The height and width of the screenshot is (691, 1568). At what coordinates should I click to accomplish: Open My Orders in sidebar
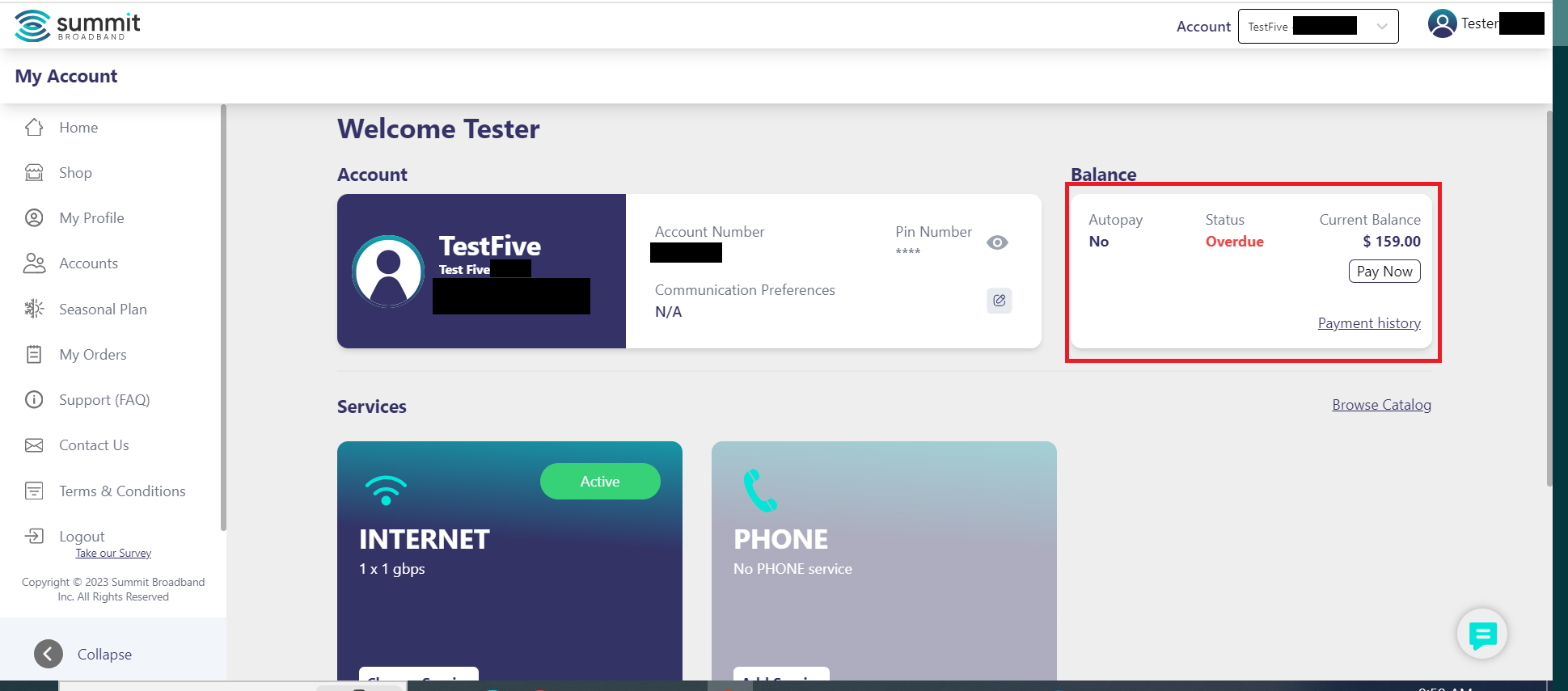tap(92, 355)
